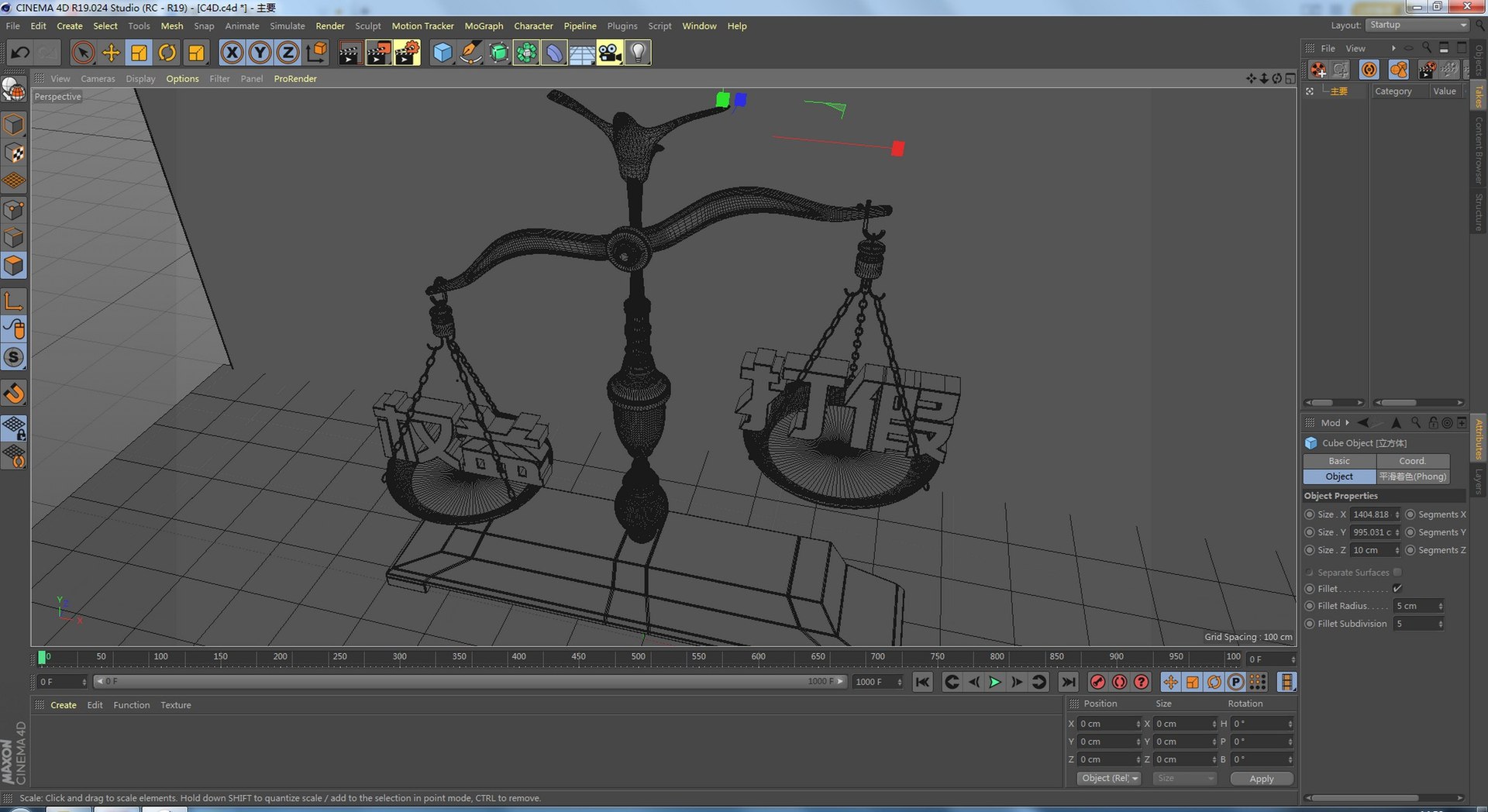1488x812 pixels.
Task: Select the Live Selection tool
Action: tap(83, 53)
